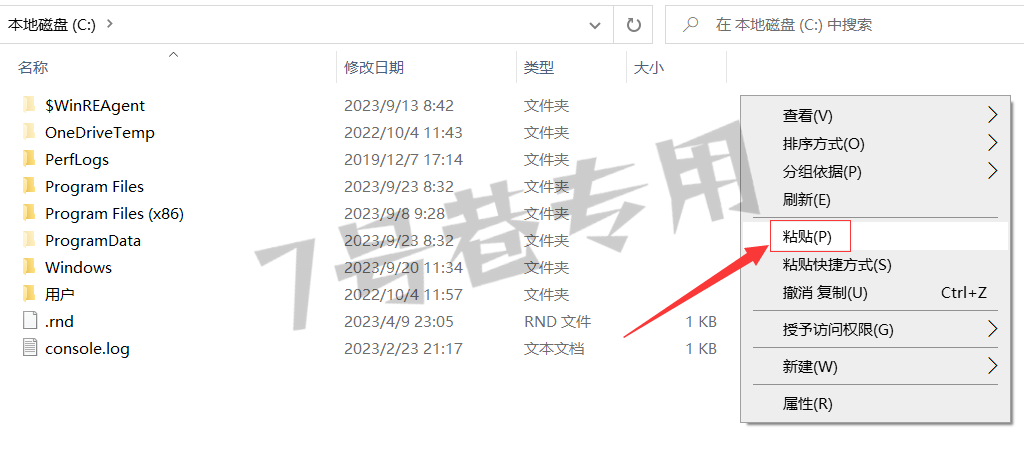Viewport: 1024px width, 463px height.
Task: Click the OneDriveTemp folder icon
Action: click(x=29, y=132)
